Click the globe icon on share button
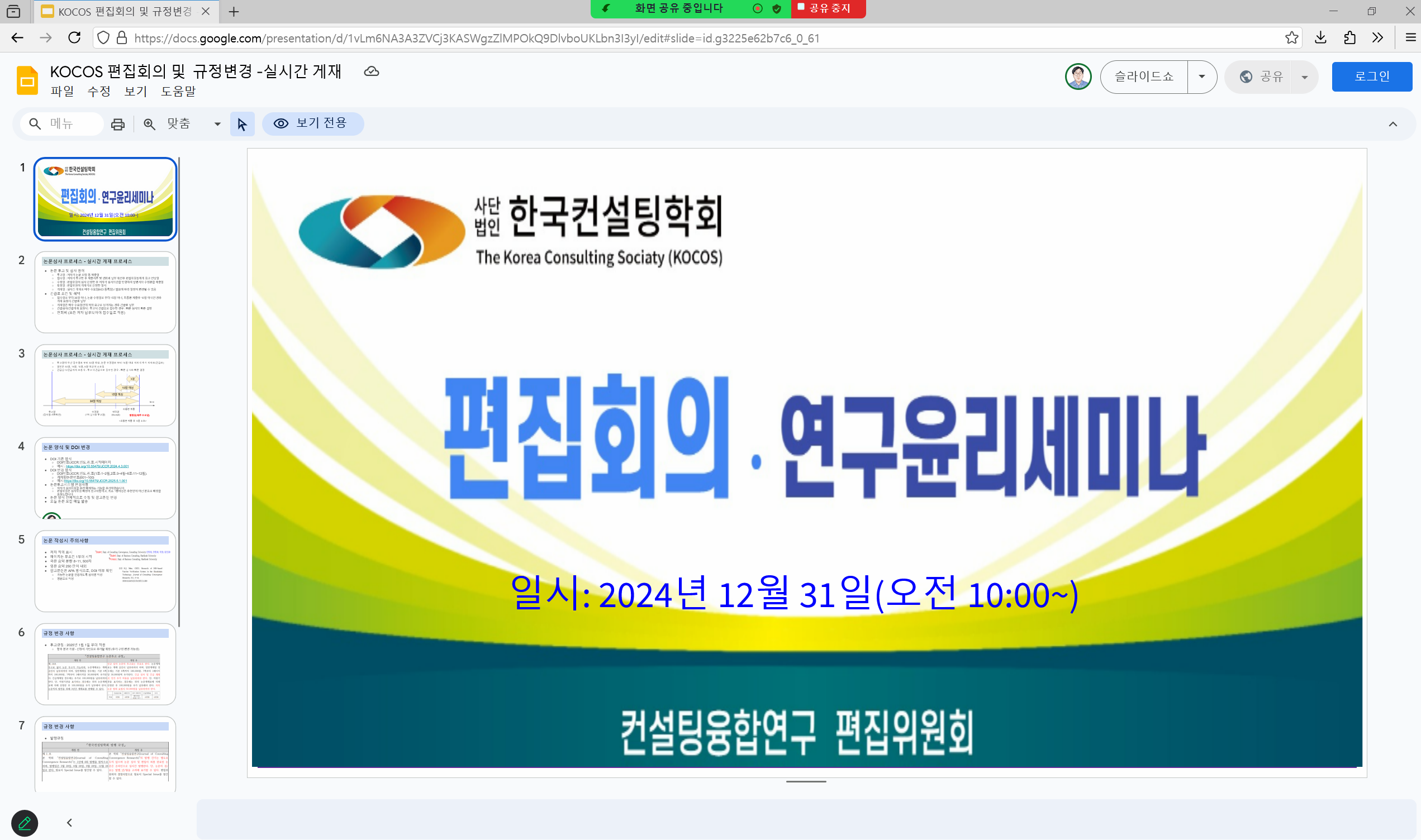This screenshot has height=840, width=1421. 1246,77
